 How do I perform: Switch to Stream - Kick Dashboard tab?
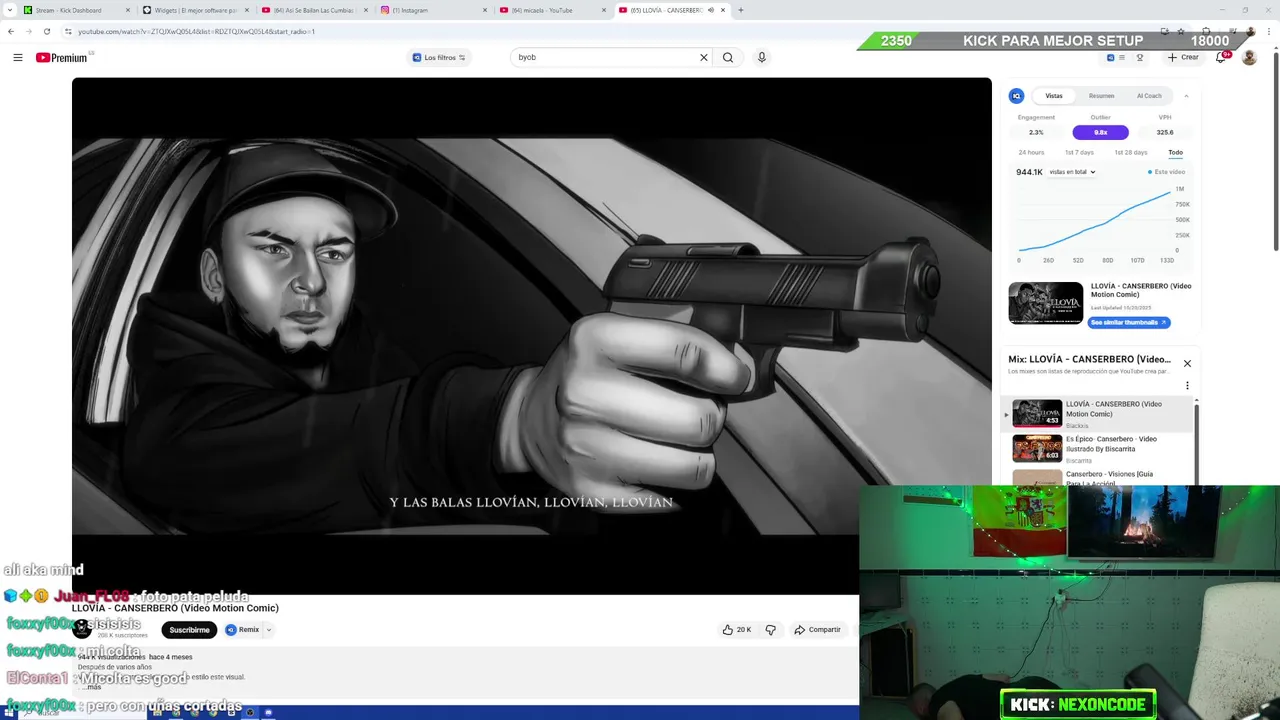tap(76, 10)
